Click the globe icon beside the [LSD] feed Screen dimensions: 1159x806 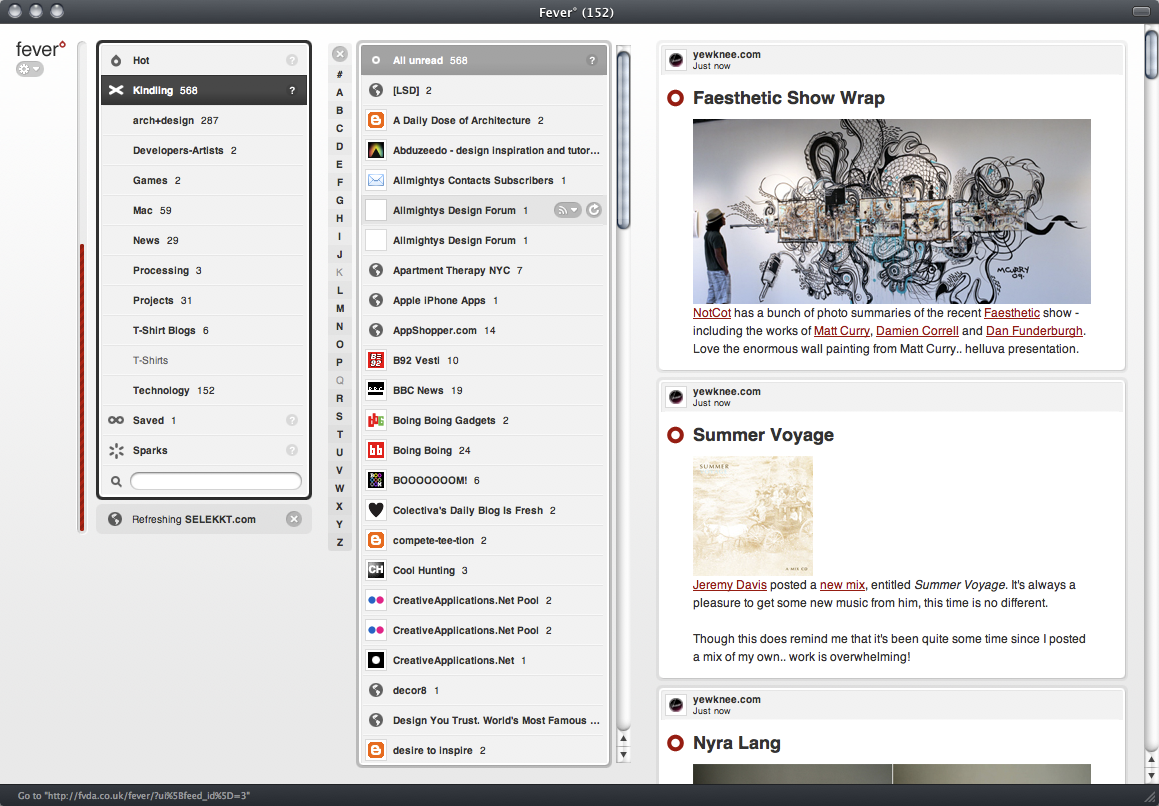[376, 90]
